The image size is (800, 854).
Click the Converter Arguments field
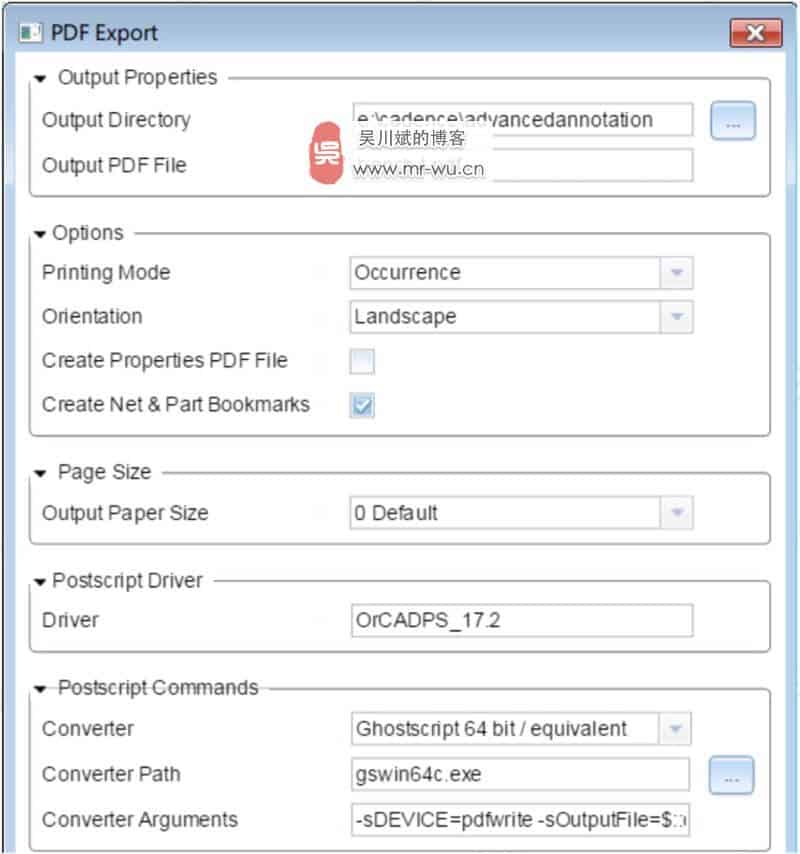point(520,820)
